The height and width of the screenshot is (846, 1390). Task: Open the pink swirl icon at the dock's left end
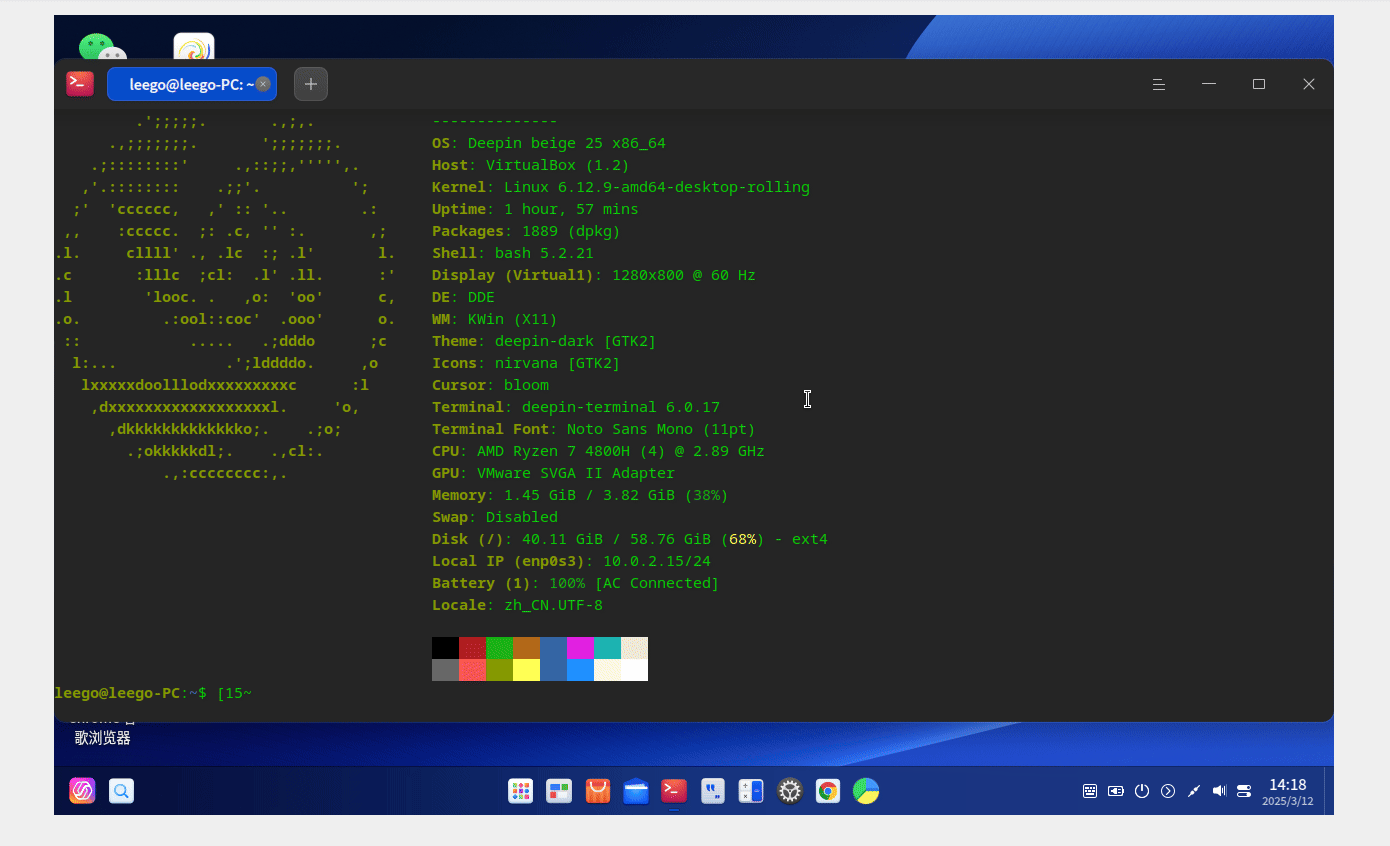[x=82, y=791]
